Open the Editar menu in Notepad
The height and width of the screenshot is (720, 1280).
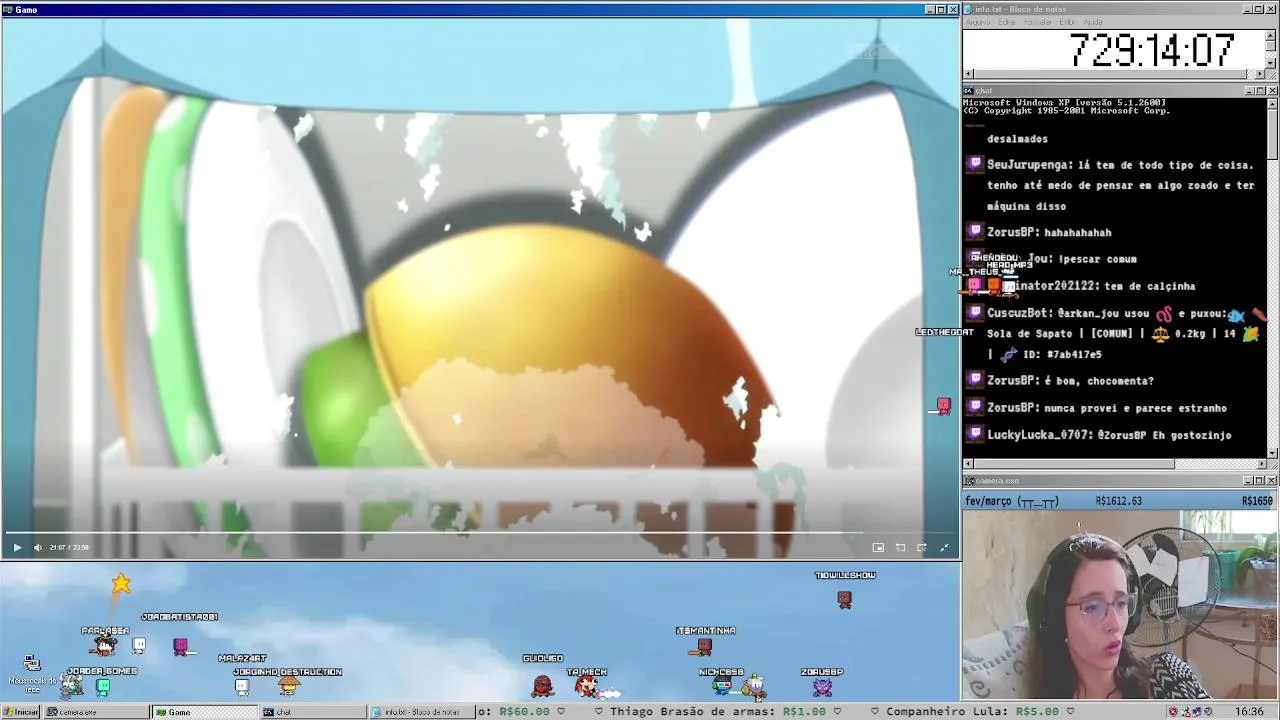click(x=1007, y=22)
